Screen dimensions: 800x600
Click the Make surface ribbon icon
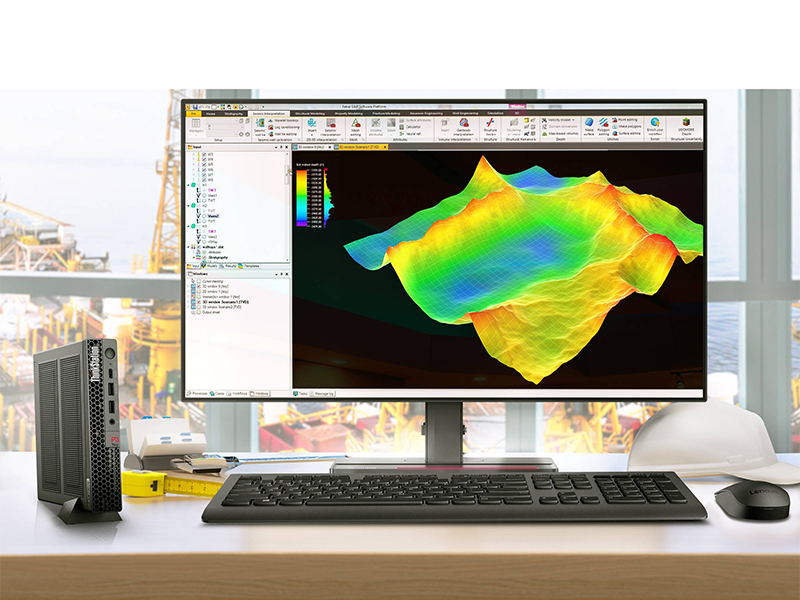point(589,126)
